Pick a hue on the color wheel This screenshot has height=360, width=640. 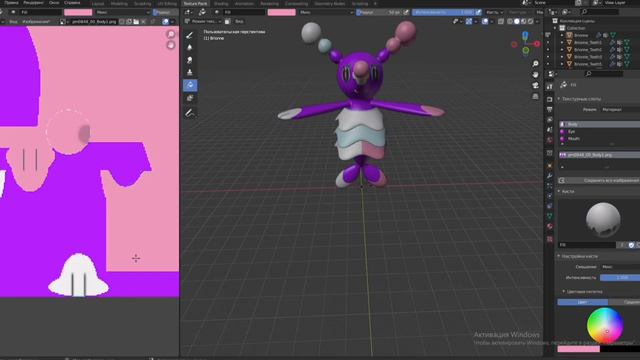(605, 326)
